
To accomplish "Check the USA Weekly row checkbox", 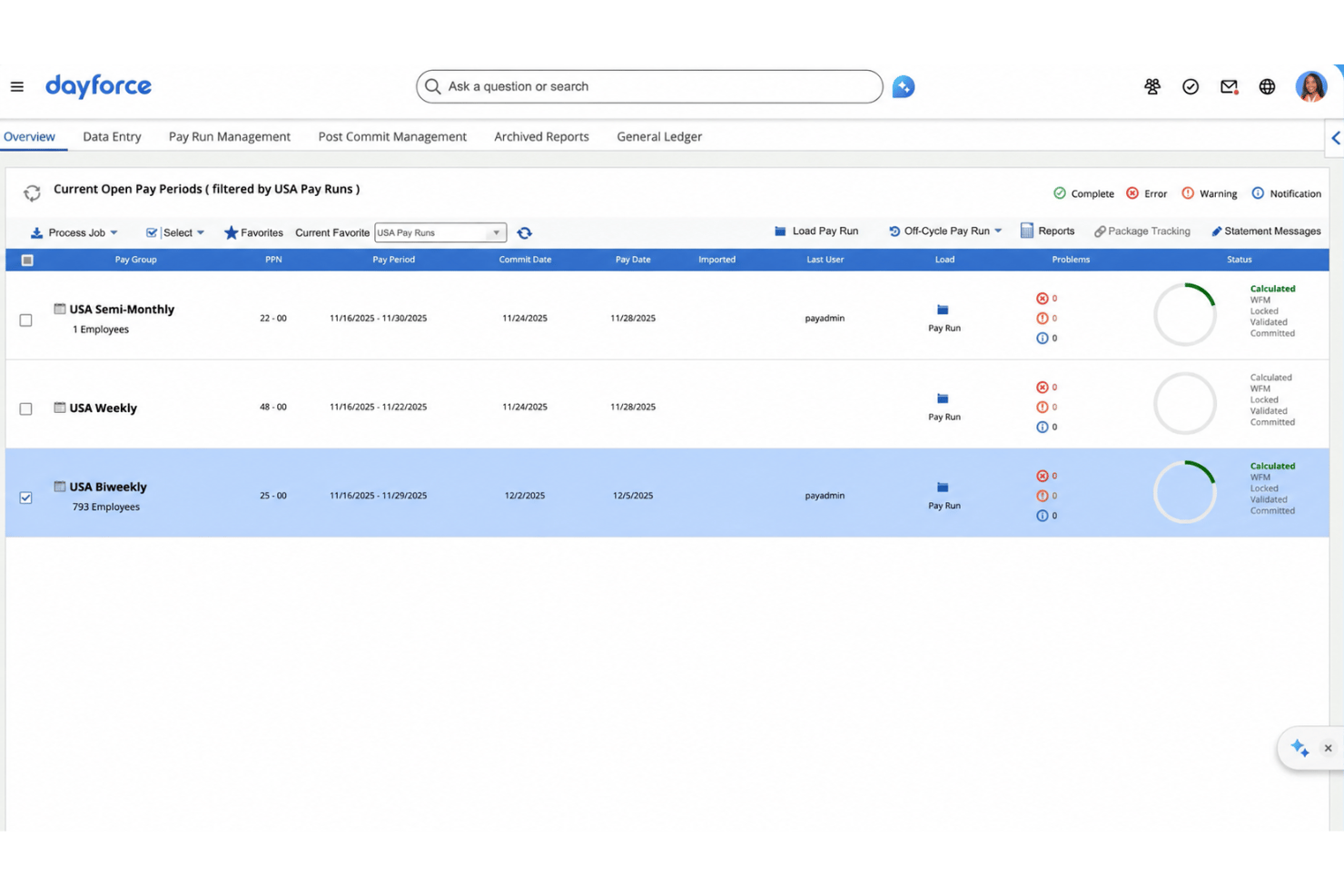I will click(25, 409).
